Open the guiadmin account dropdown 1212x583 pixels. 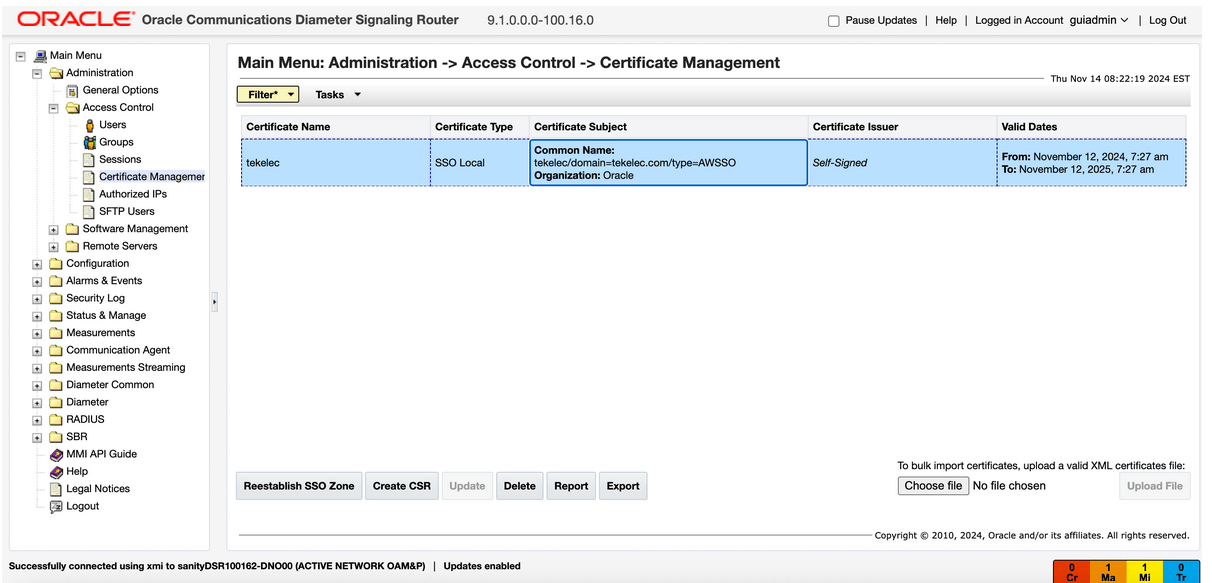[x=1099, y=20]
